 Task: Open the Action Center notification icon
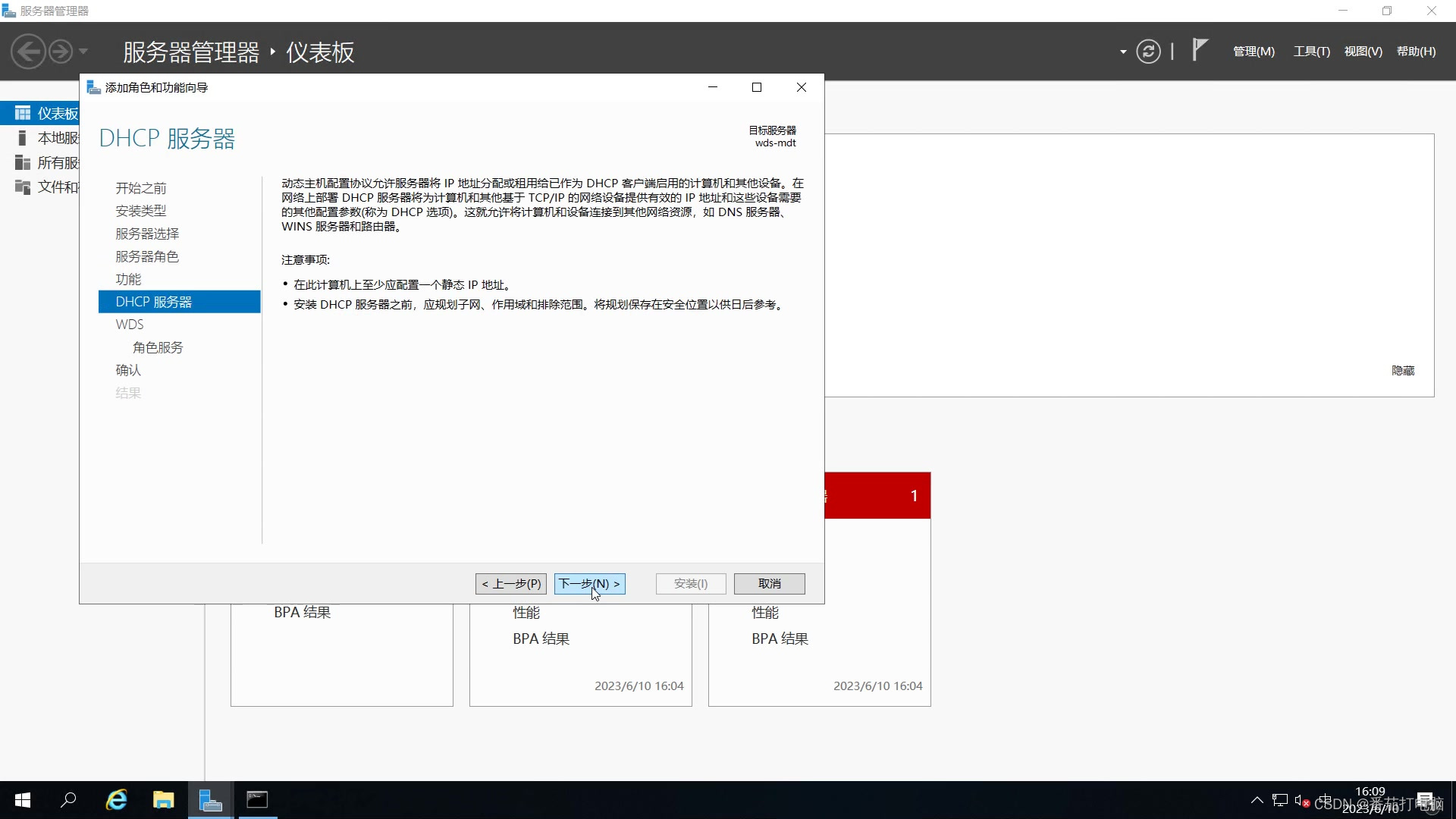1425,800
